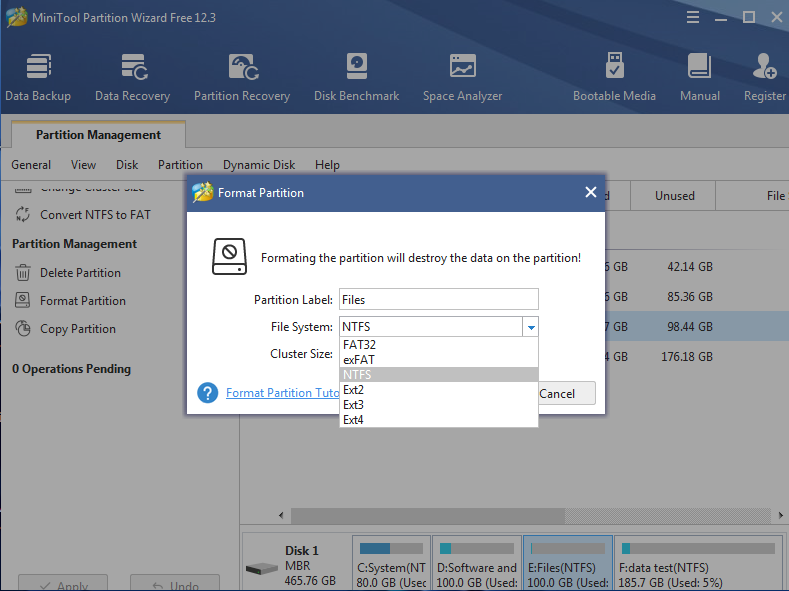Screen dimensions: 789x591
Task: Click the Register icon
Action: click(764, 66)
